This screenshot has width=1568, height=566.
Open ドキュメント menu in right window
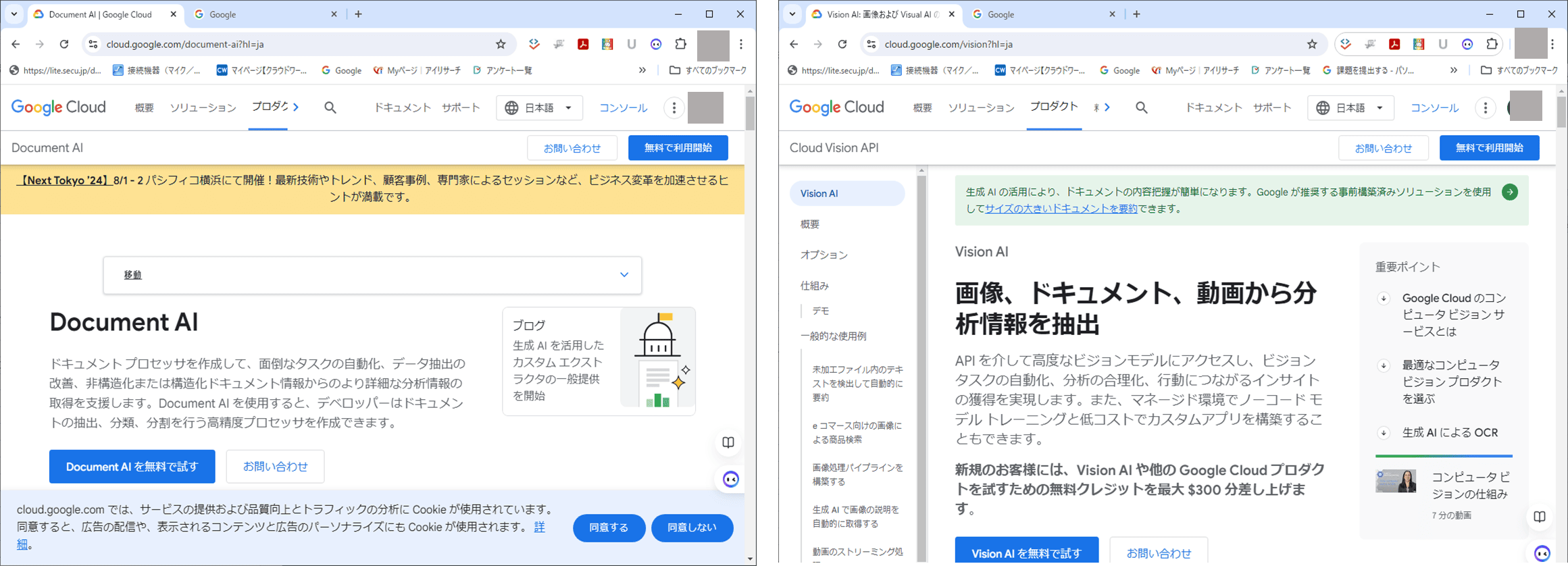pyautogui.click(x=1213, y=107)
